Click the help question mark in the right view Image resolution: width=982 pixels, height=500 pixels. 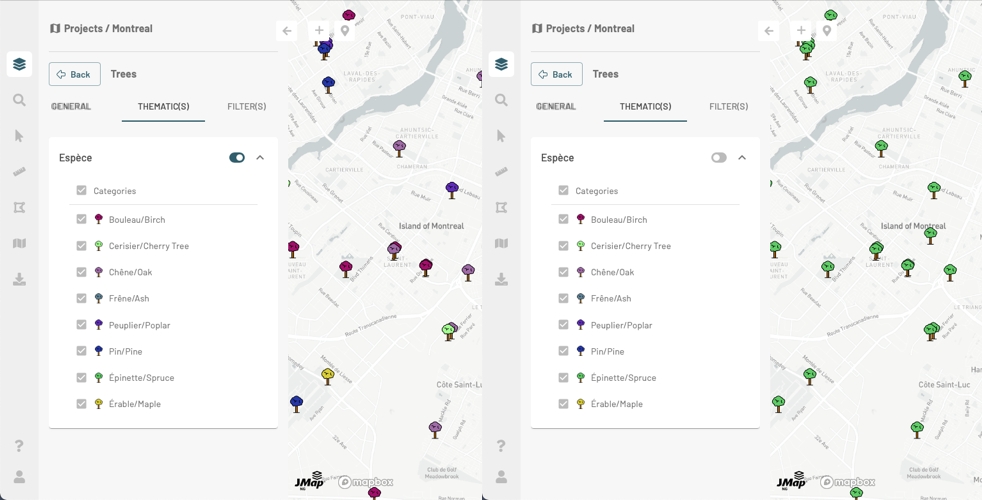(x=501, y=446)
